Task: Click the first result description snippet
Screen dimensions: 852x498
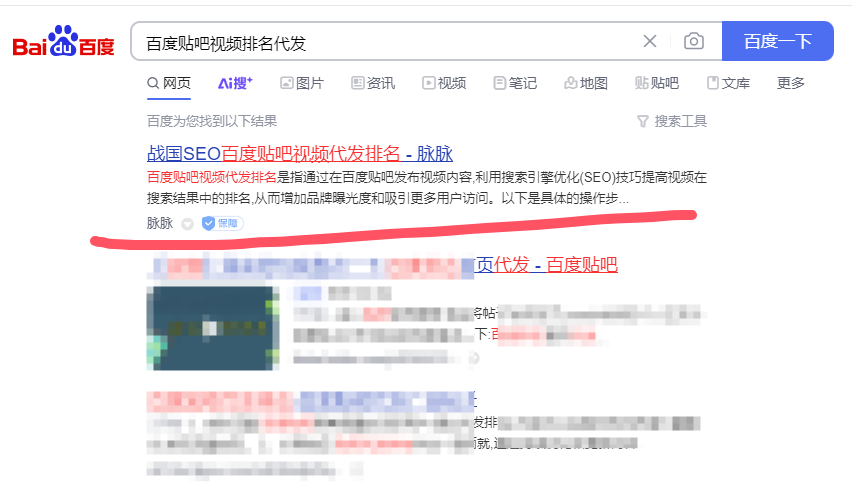Action: (427, 187)
